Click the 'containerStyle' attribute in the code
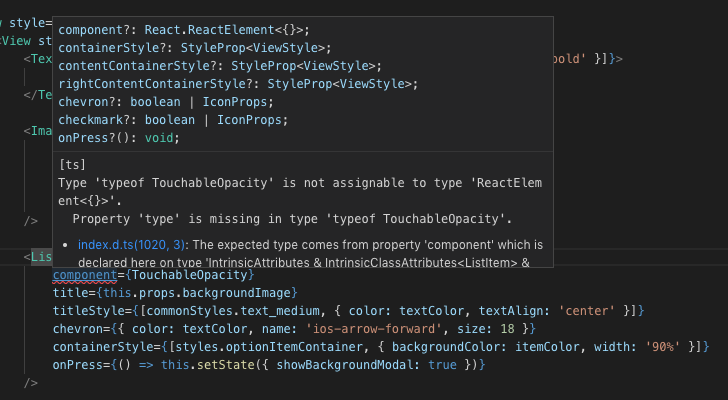Screen dimensions: 728x400 click(103, 347)
